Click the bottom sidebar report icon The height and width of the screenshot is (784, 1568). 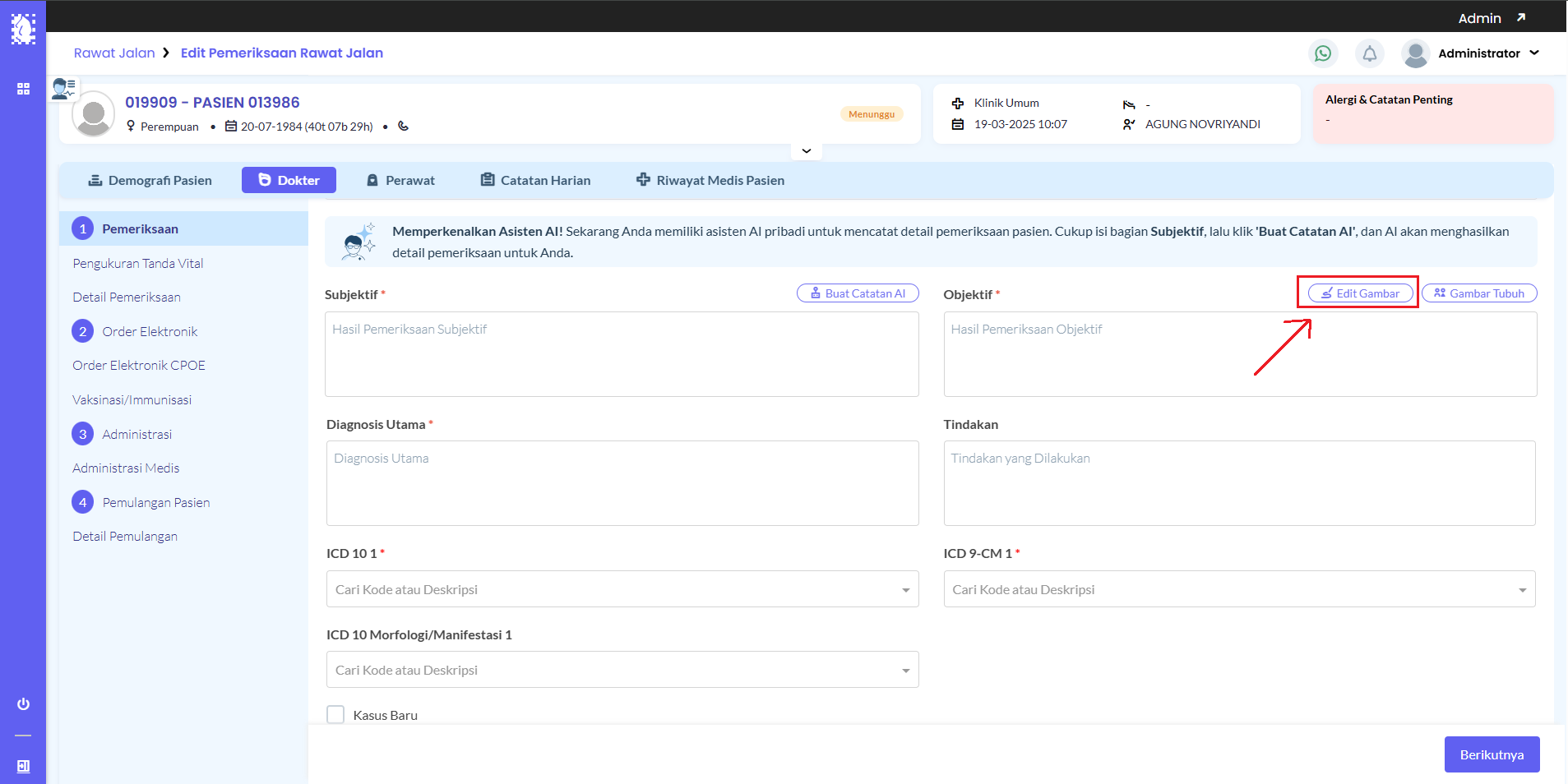pyautogui.click(x=23, y=766)
